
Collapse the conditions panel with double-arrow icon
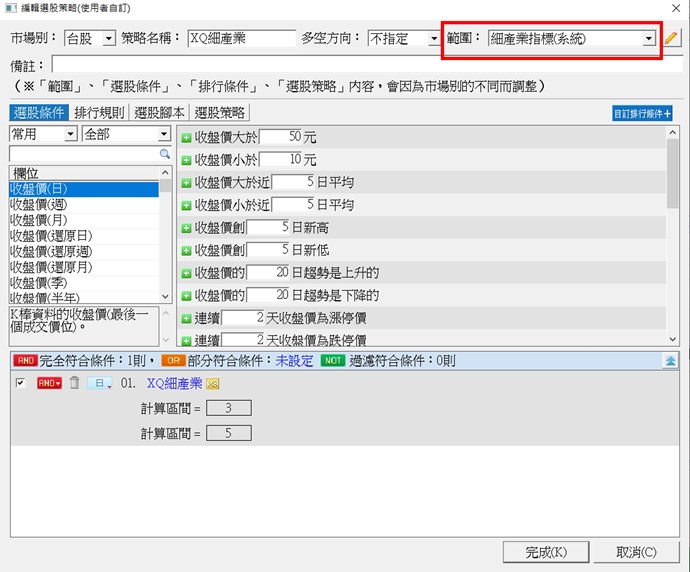[x=670, y=361]
